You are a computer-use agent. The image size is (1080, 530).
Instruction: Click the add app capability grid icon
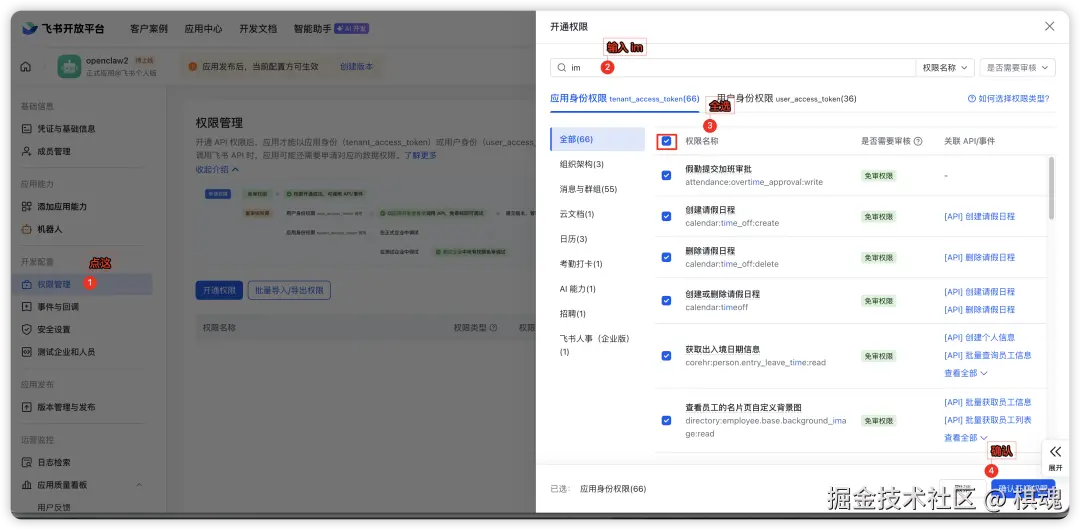point(27,206)
